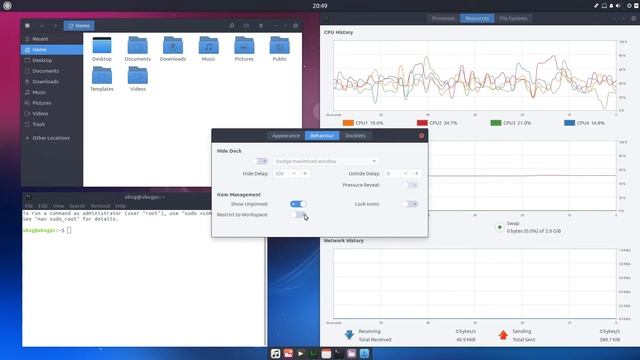Open the terminal icon in the dock
The image size is (640, 360).
click(339, 353)
